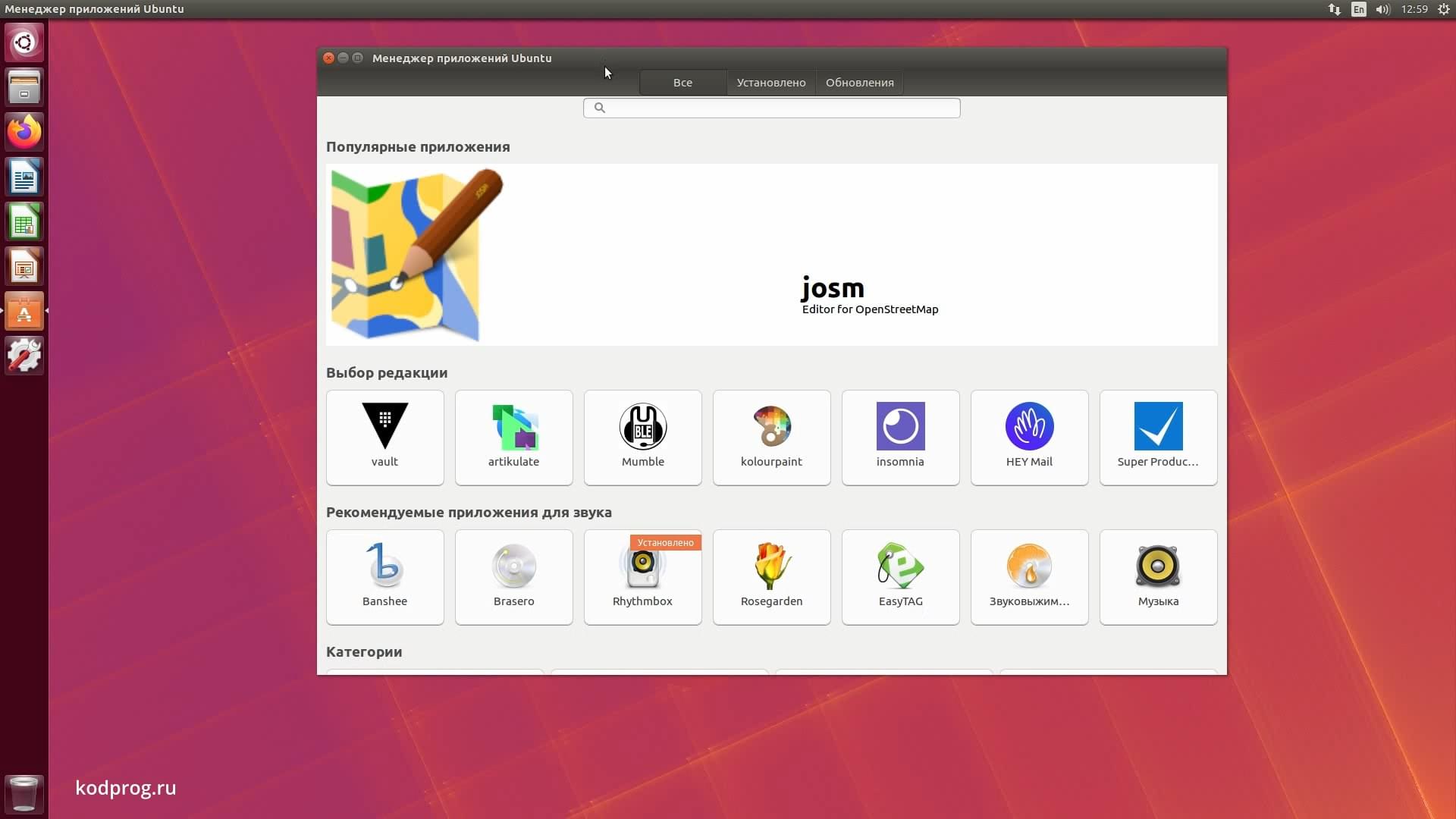The height and width of the screenshot is (819, 1456).
Task: Open the EasyTAG app card
Action: (x=900, y=577)
